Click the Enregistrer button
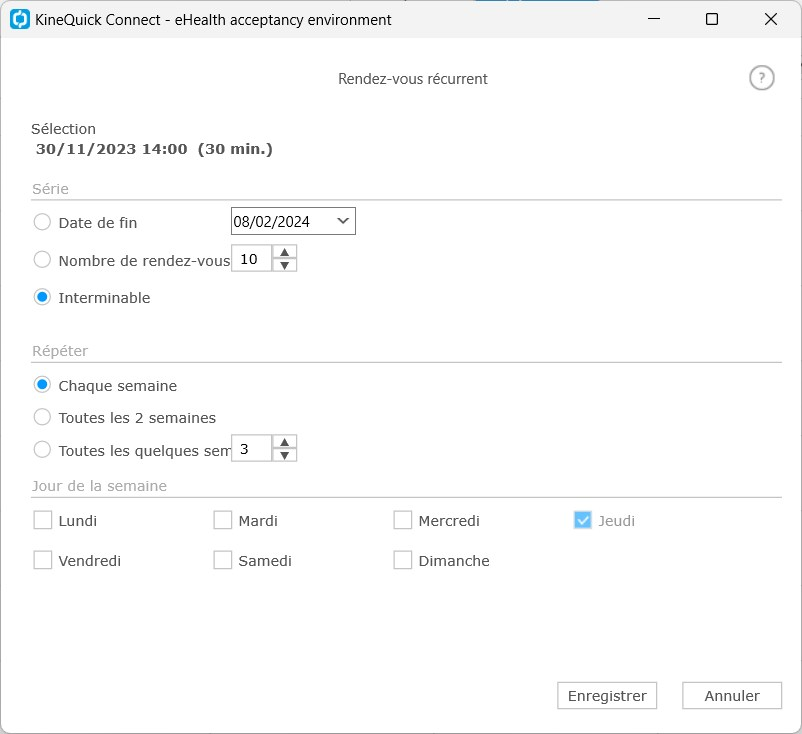Viewport: 802px width, 734px height. coord(607,696)
